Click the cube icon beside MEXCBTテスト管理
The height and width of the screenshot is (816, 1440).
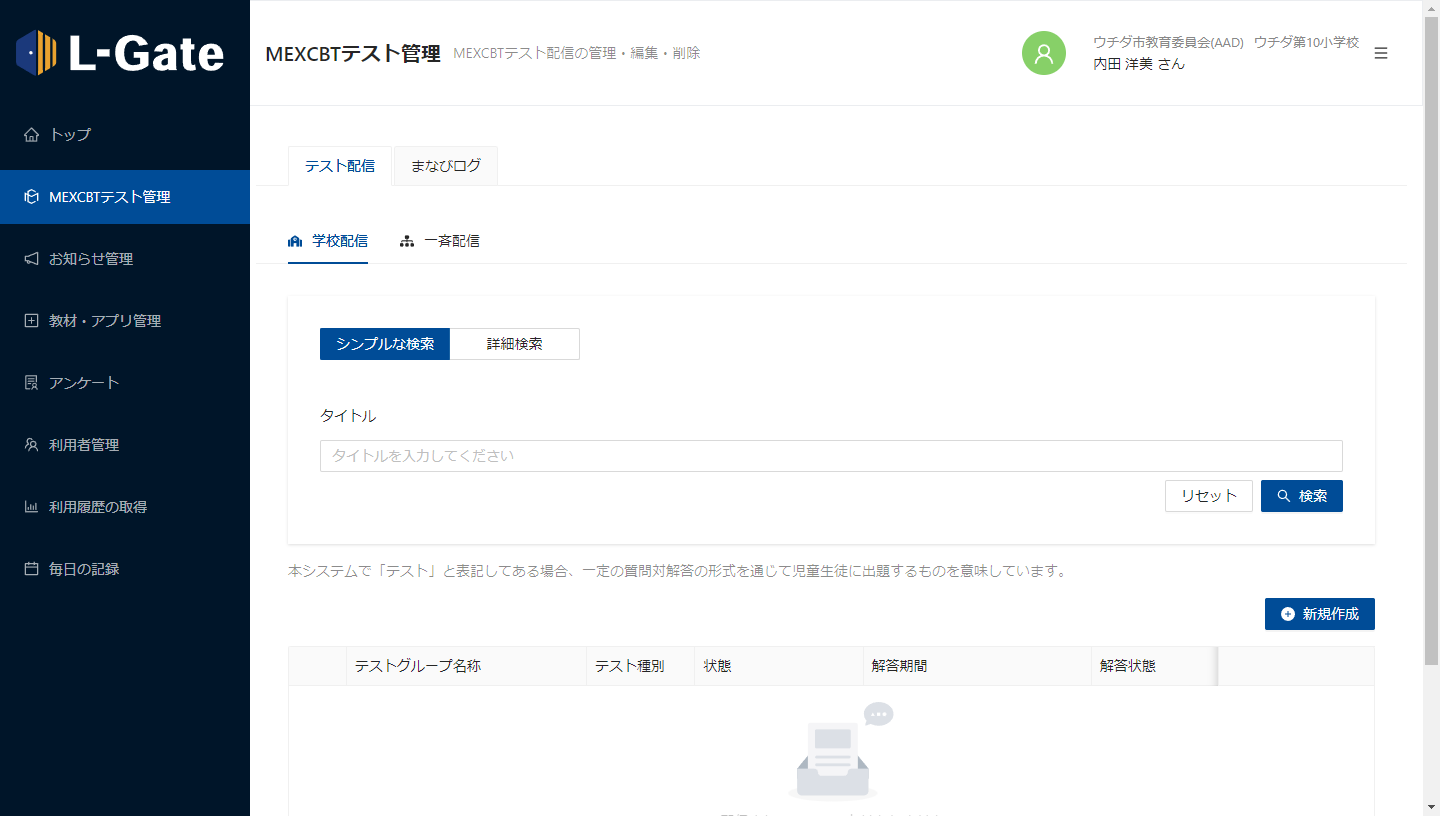[x=31, y=197]
